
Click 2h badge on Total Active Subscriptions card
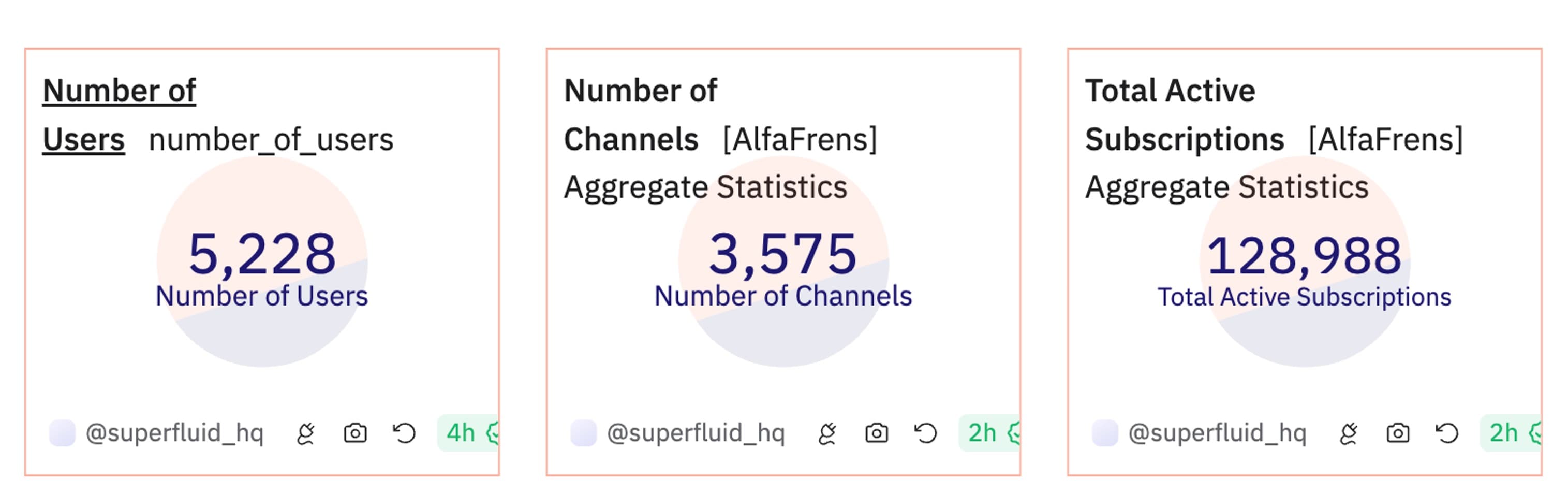[x=1510, y=433]
